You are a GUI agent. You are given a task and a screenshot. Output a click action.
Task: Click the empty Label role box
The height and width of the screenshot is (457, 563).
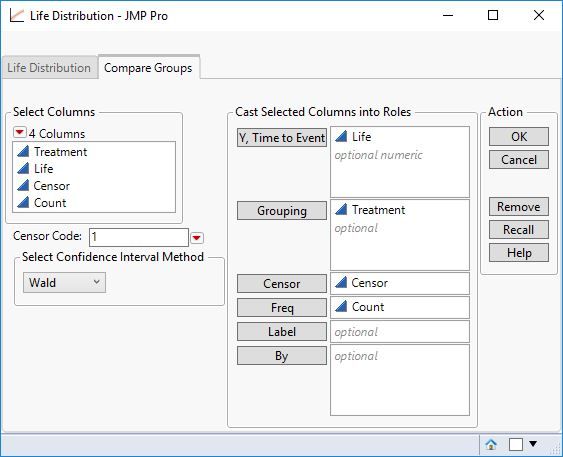click(x=400, y=331)
